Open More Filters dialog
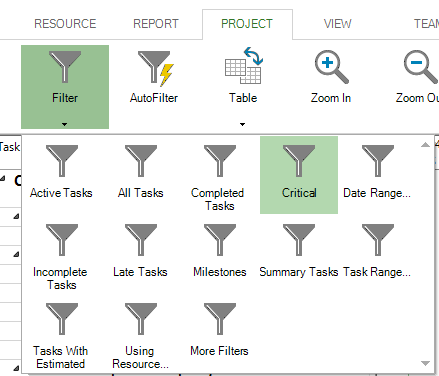This screenshot has width=439, height=376. tap(220, 333)
